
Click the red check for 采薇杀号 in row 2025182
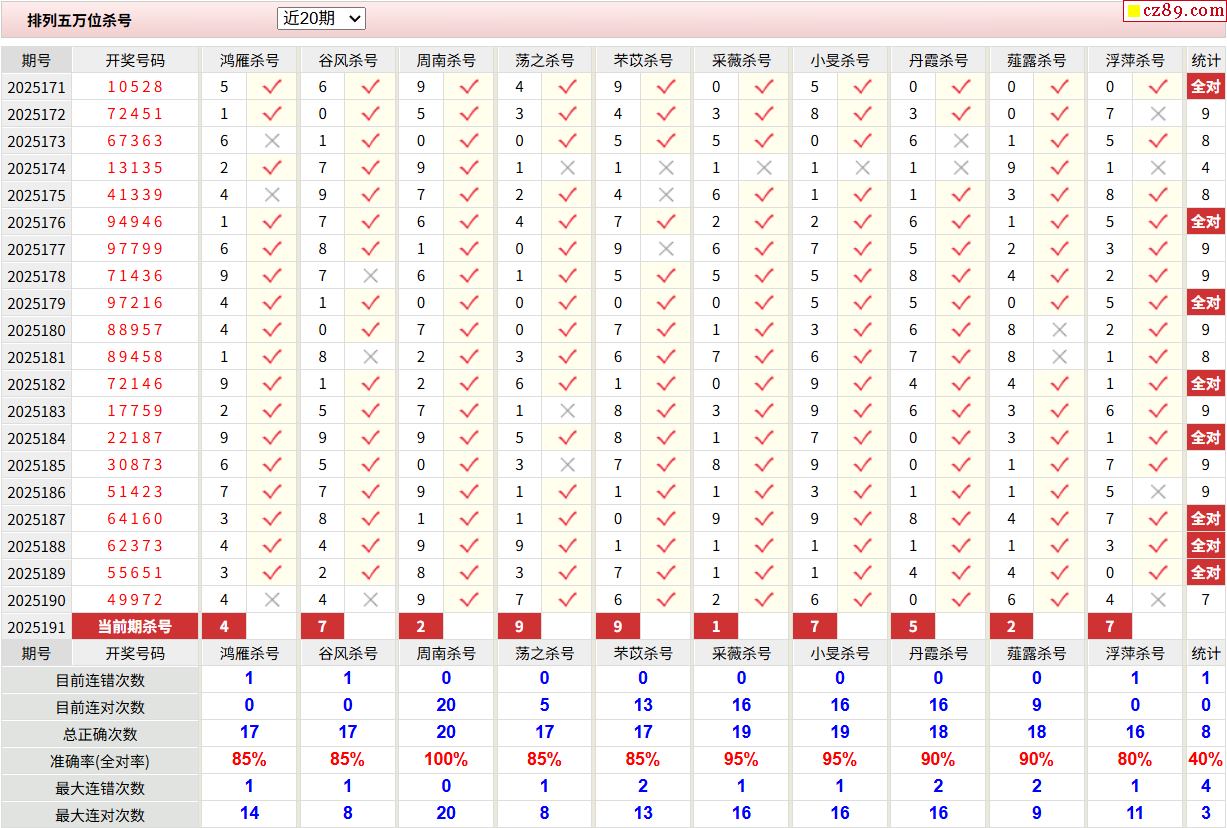coord(764,384)
